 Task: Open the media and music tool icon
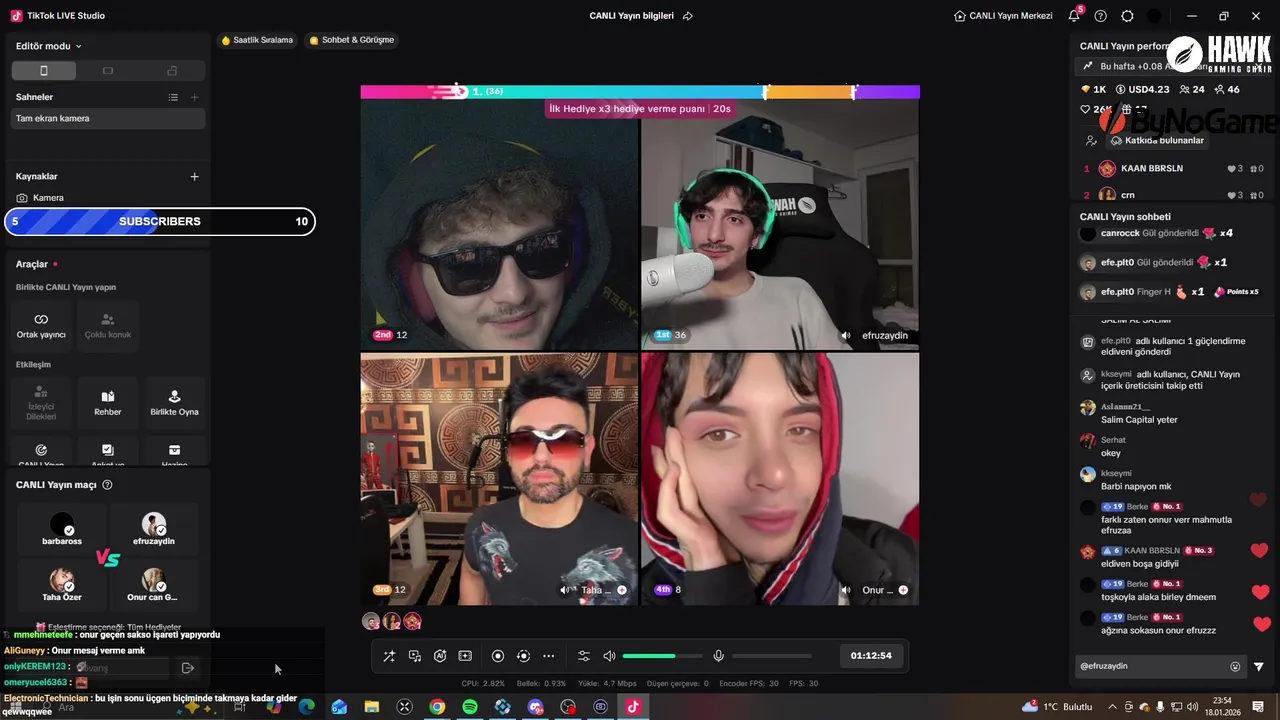coord(415,656)
